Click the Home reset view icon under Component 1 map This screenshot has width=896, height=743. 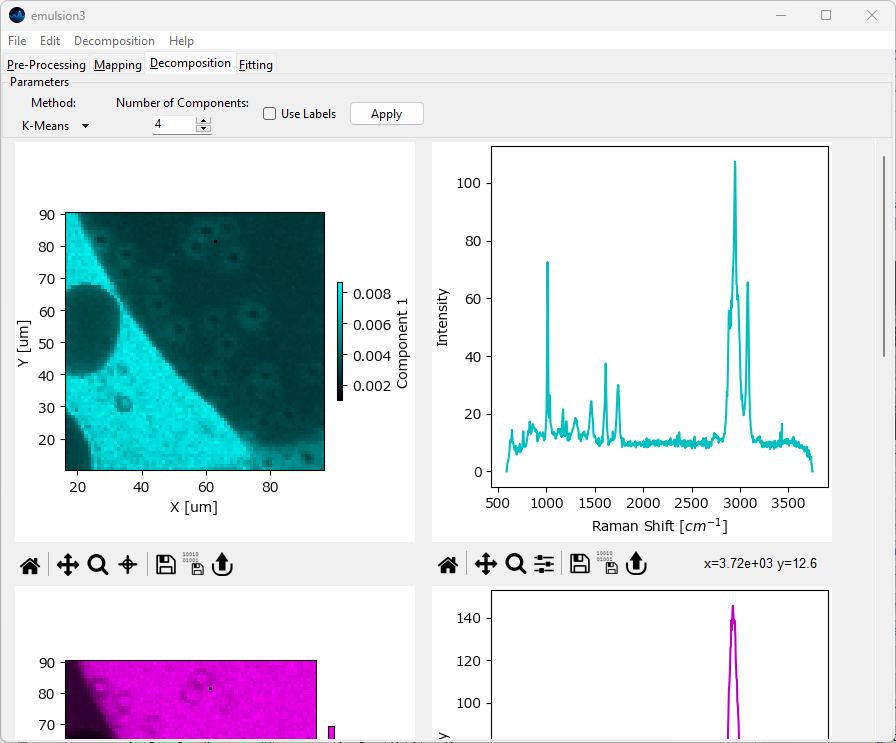[x=30, y=565]
